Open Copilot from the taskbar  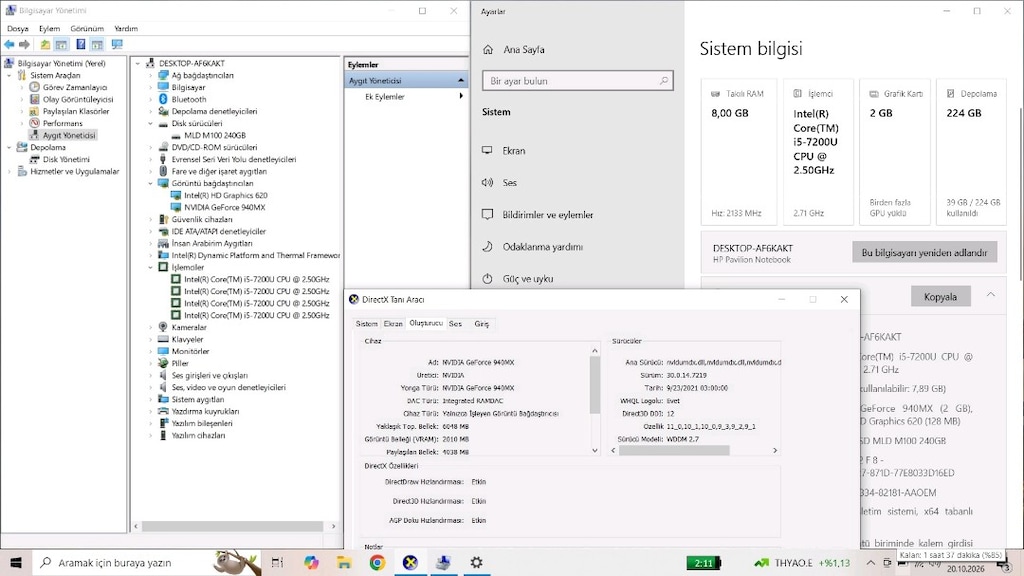pyautogui.click(x=311, y=562)
